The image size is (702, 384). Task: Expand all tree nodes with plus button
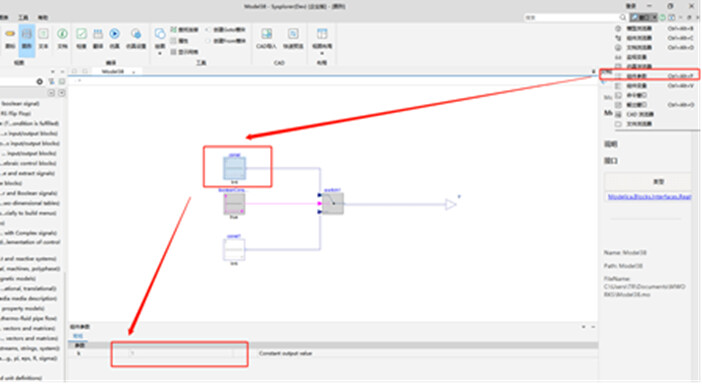point(61,93)
